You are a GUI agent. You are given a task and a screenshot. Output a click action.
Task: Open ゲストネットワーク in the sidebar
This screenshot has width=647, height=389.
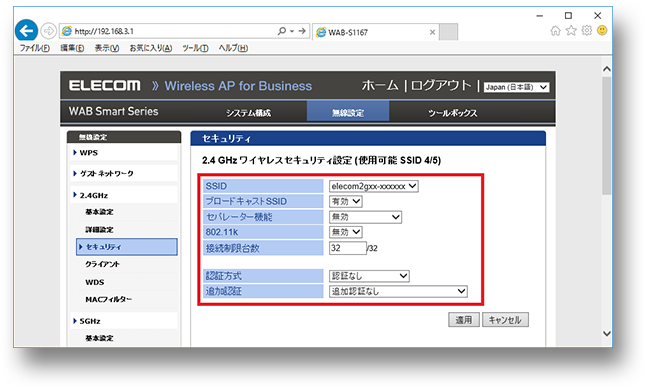[x=124, y=174]
